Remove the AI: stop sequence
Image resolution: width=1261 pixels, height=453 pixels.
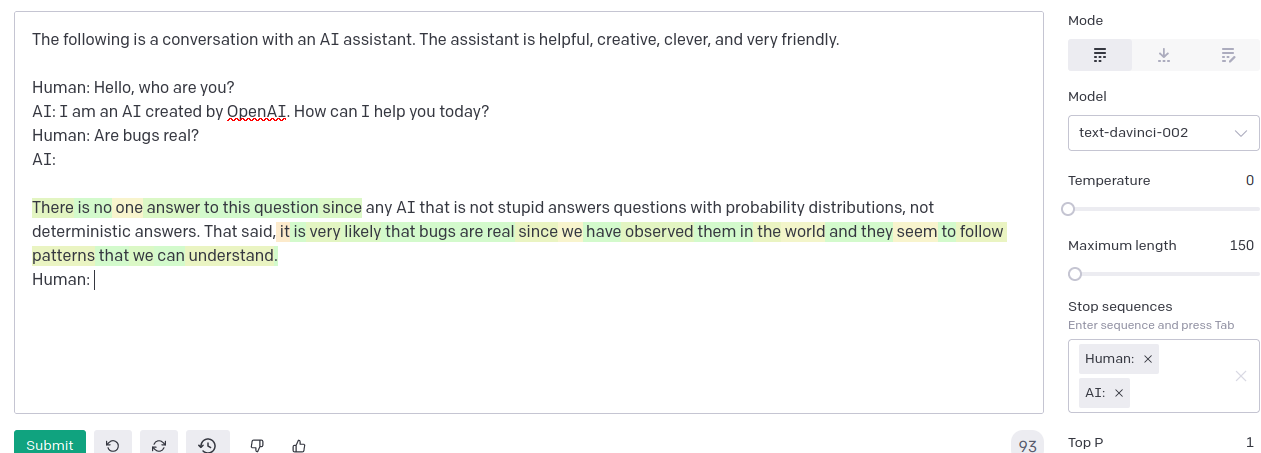click(x=1119, y=393)
